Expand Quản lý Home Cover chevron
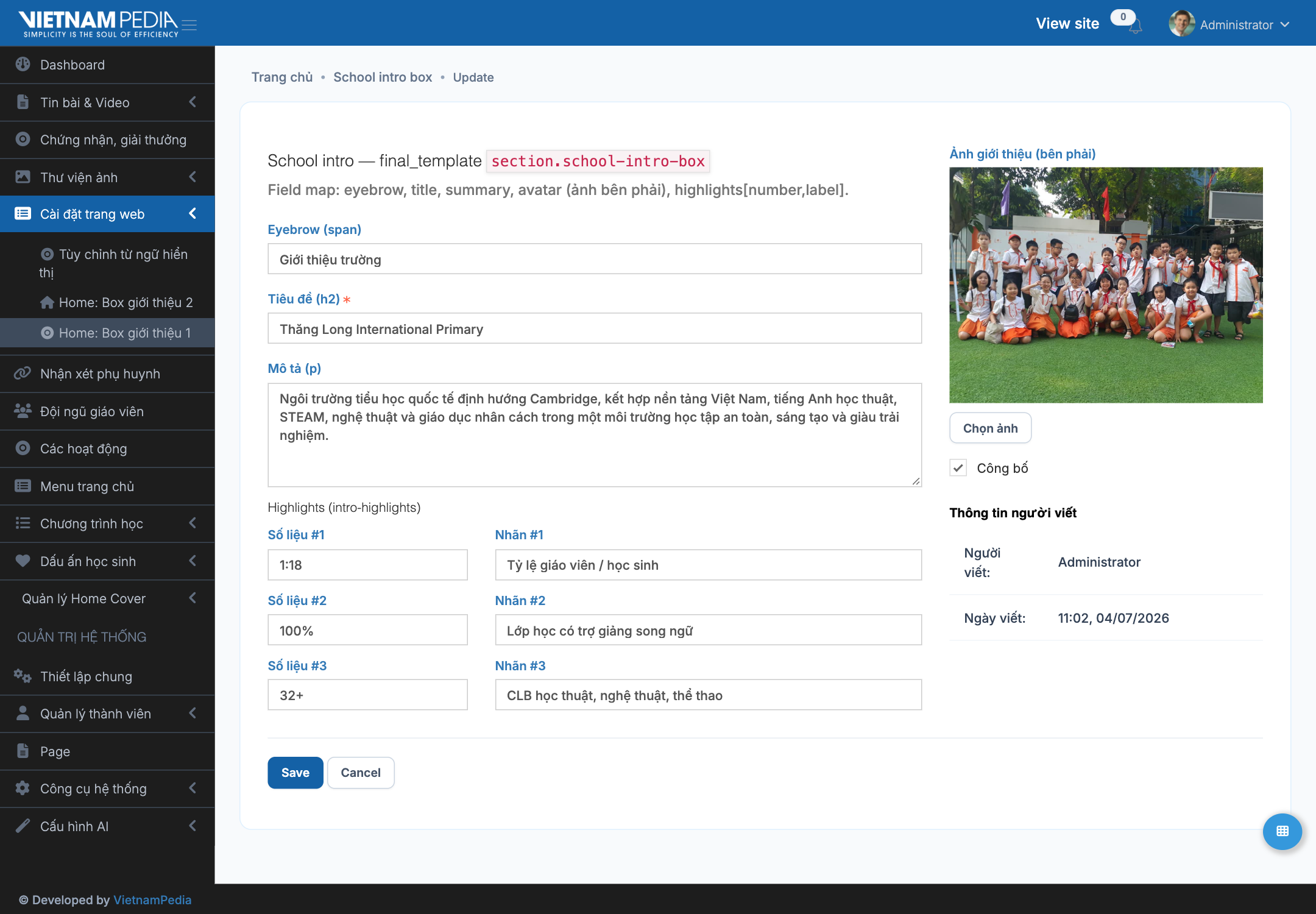 point(193,598)
